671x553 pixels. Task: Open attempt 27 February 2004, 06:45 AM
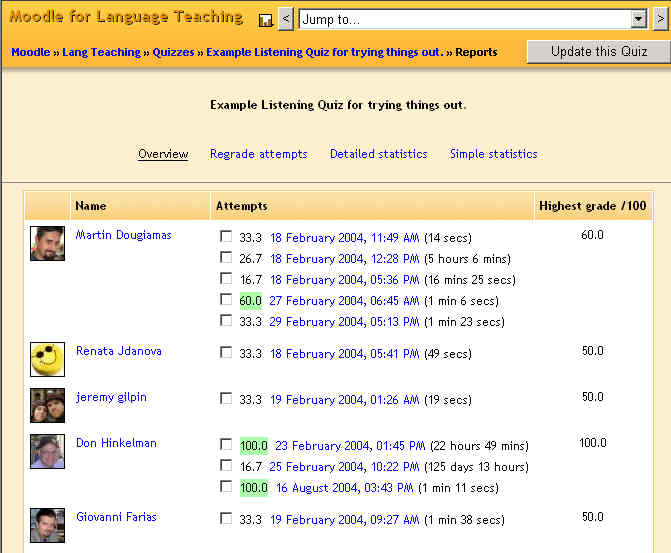[344, 301]
